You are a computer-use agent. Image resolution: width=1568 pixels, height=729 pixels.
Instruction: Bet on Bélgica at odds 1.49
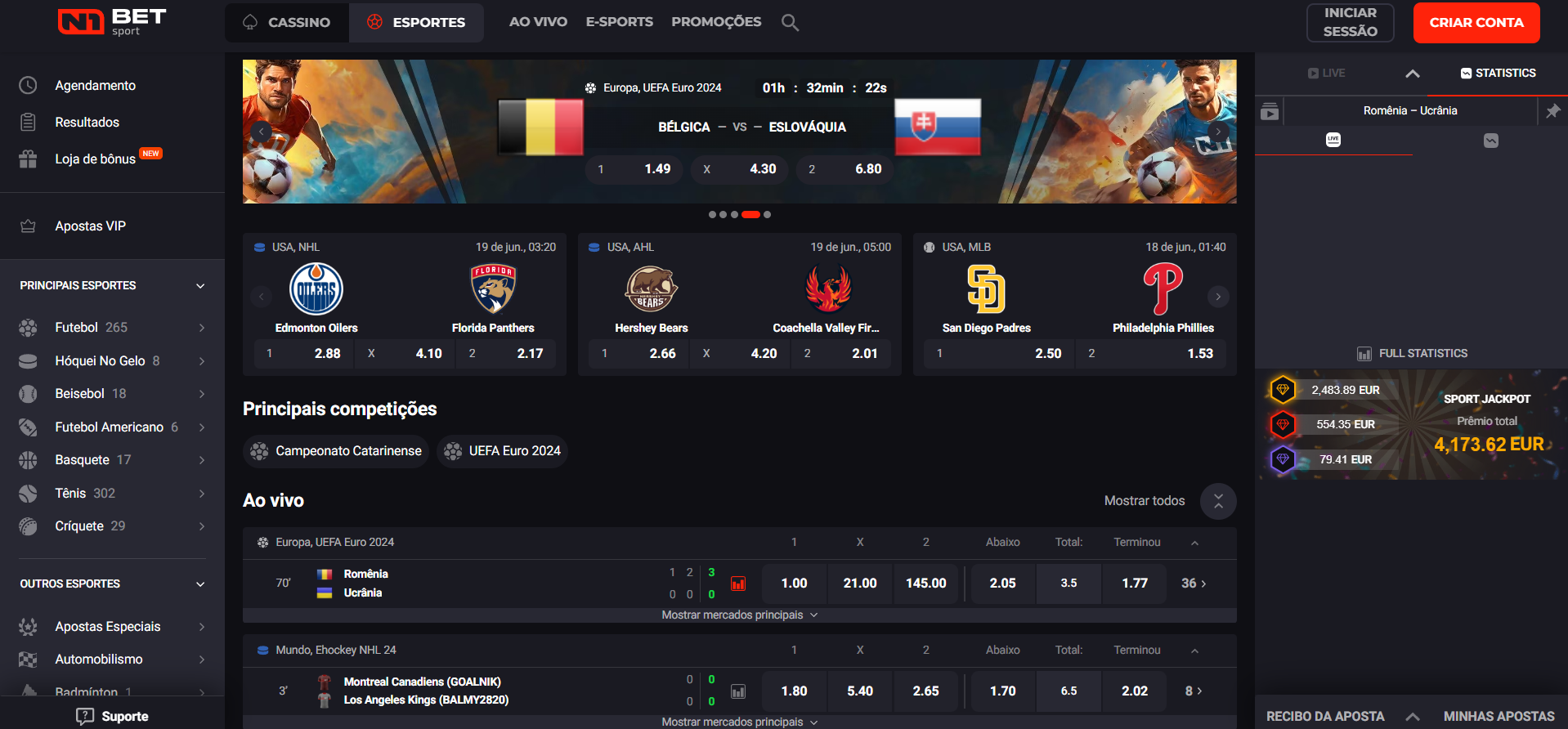tap(634, 169)
